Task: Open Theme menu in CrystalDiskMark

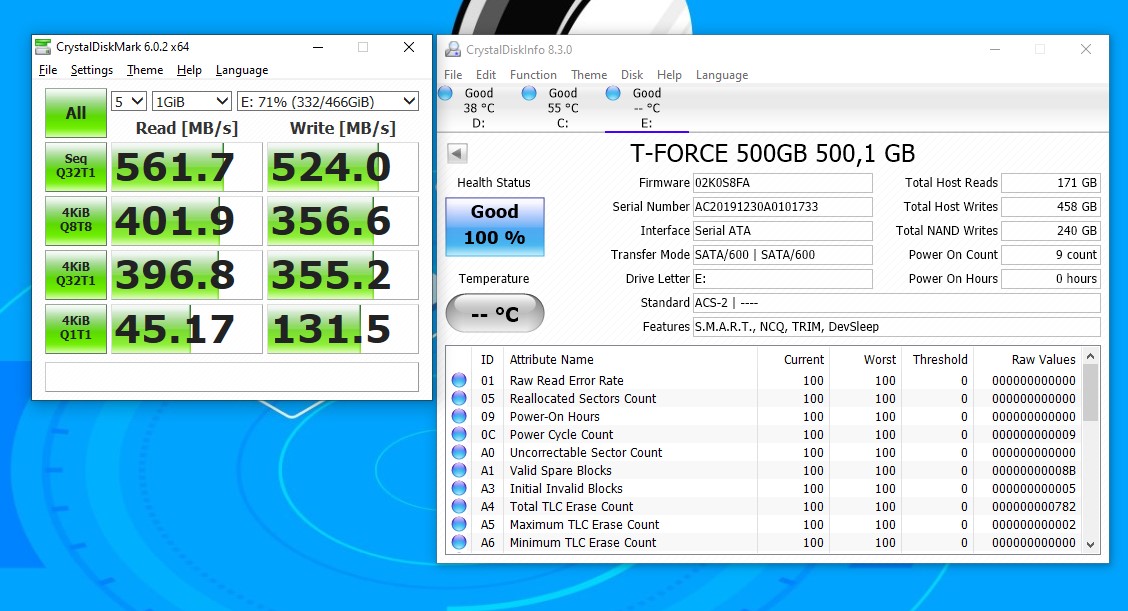Action: click(x=145, y=70)
